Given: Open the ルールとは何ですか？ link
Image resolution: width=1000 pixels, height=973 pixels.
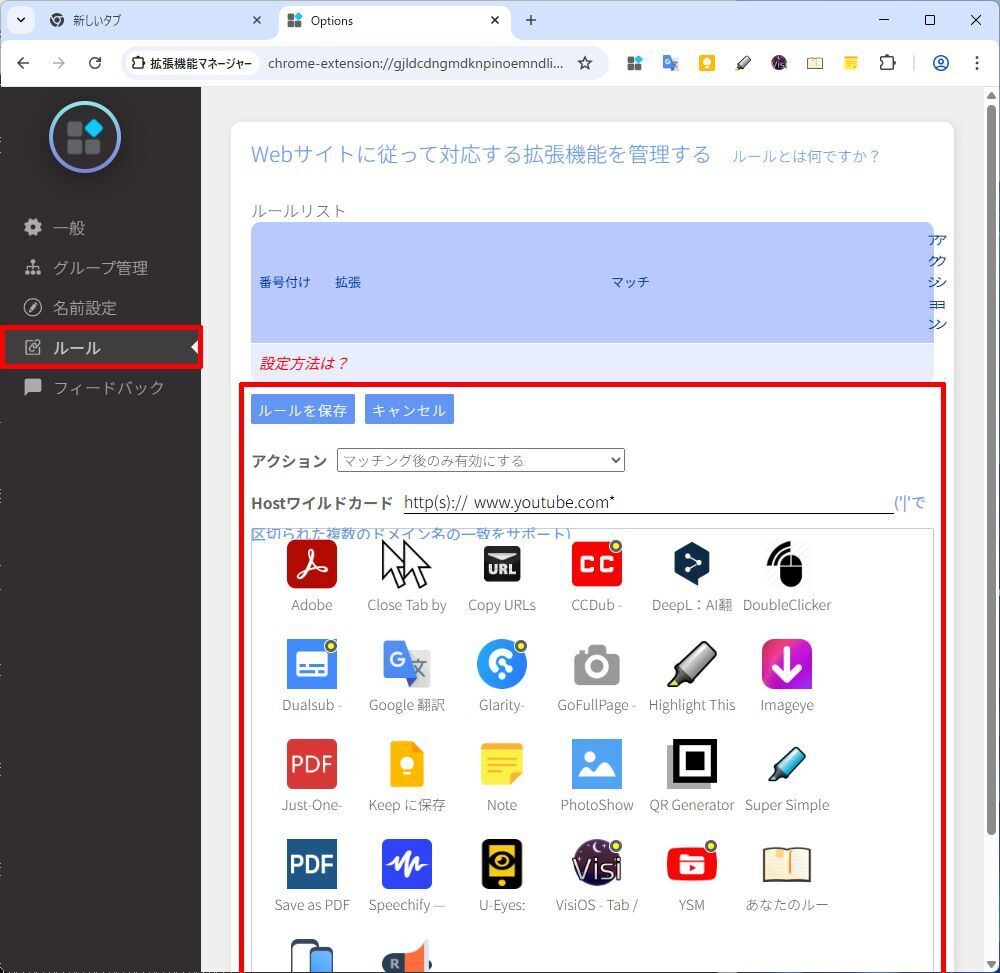Looking at the screenshot, I should point(805,156).
